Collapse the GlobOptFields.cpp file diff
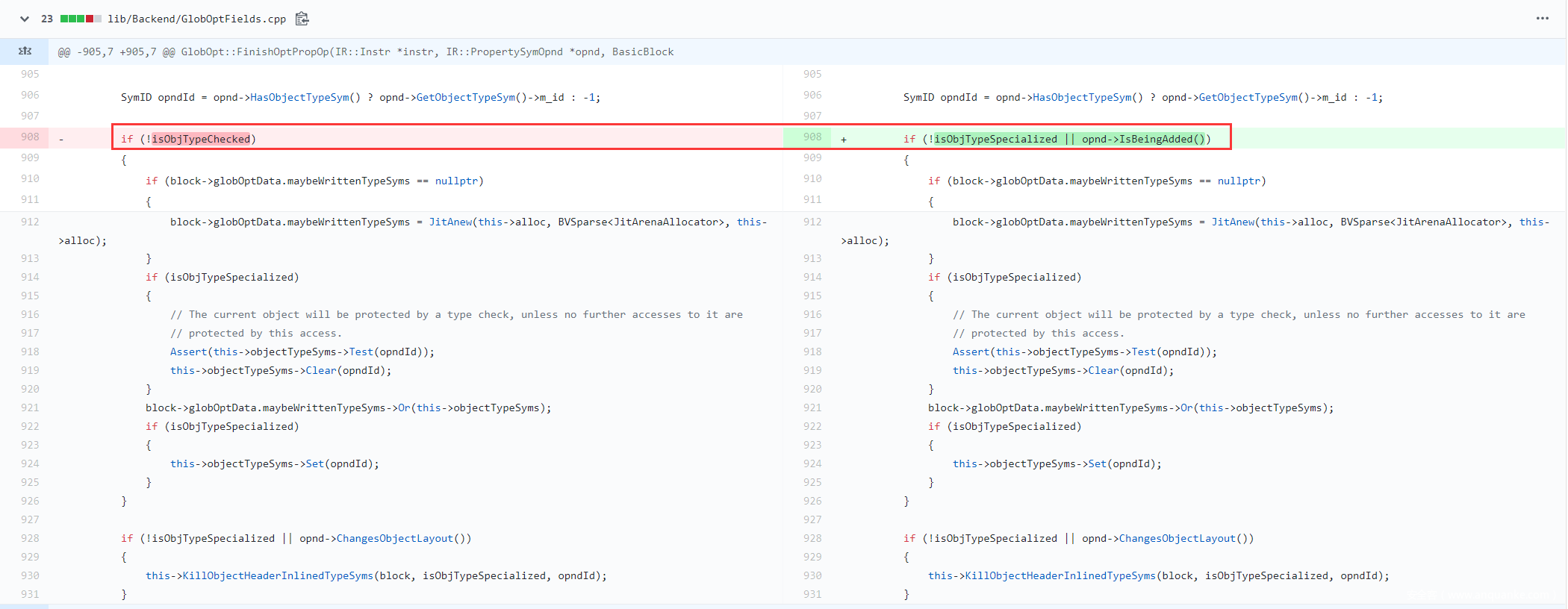Viewport: 1568px width, 609px height. click(x=24, y=19)
